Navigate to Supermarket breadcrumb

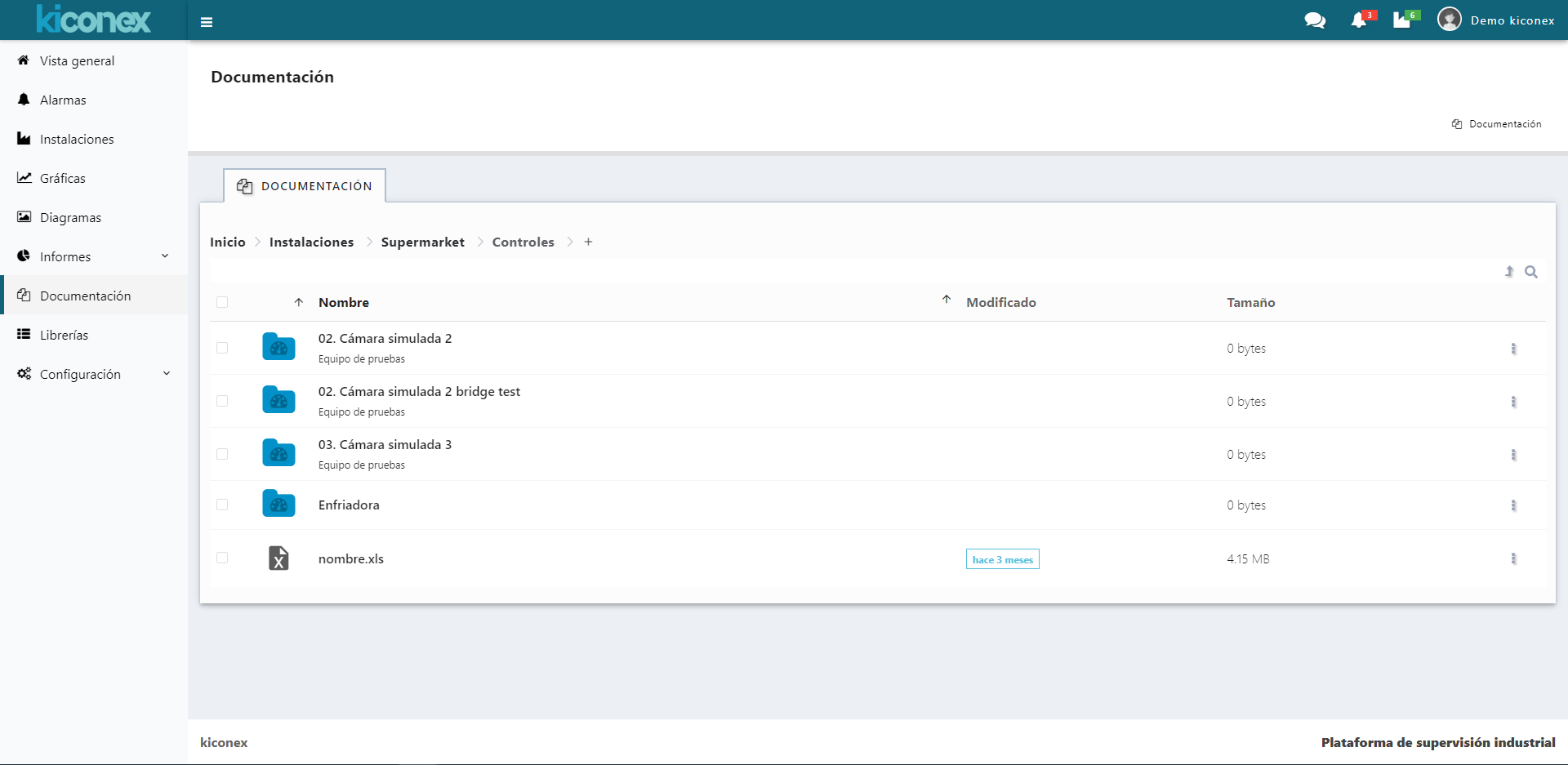pyautogui.click(x=422, y=242)
